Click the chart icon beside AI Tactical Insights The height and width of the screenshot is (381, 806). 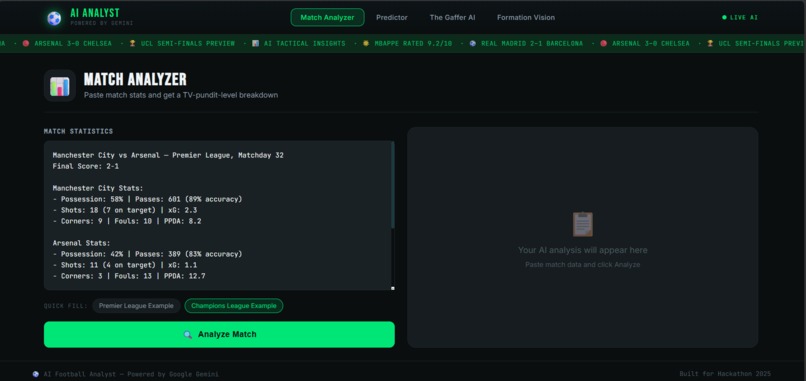click(255, 44)
